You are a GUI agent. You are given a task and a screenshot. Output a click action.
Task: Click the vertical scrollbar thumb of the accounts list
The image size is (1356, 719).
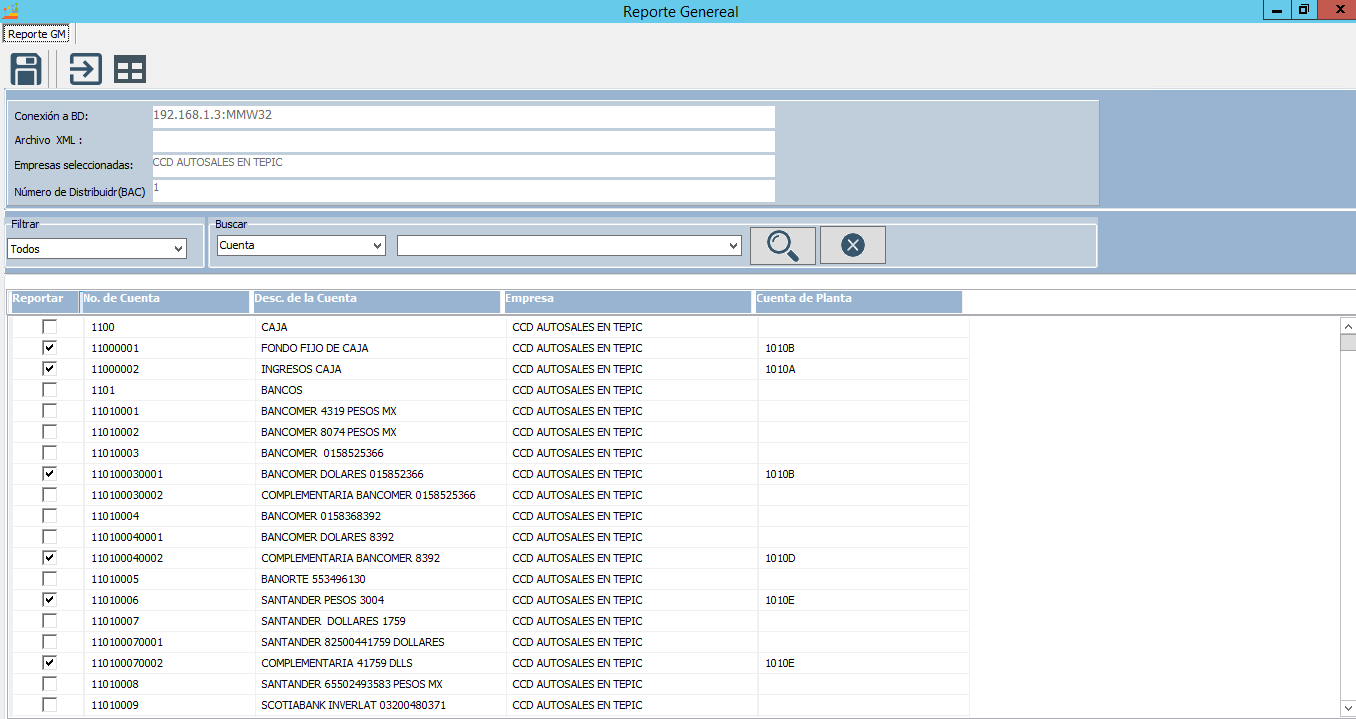click(x=1348, y=343)
